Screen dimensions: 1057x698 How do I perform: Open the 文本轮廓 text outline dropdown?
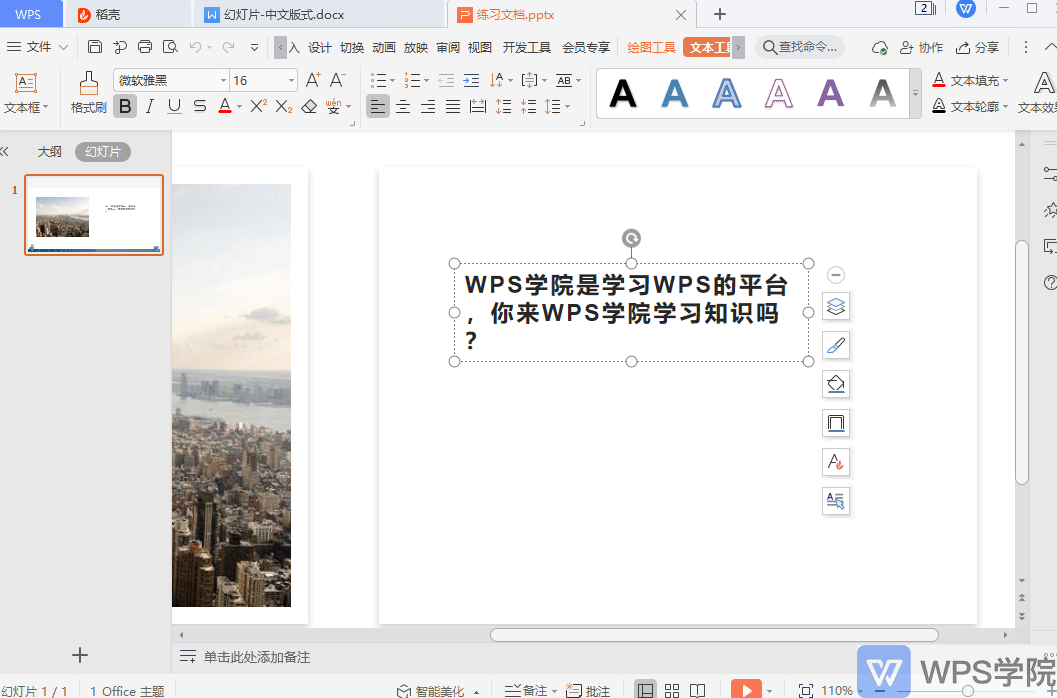click(x=970, y=107)
